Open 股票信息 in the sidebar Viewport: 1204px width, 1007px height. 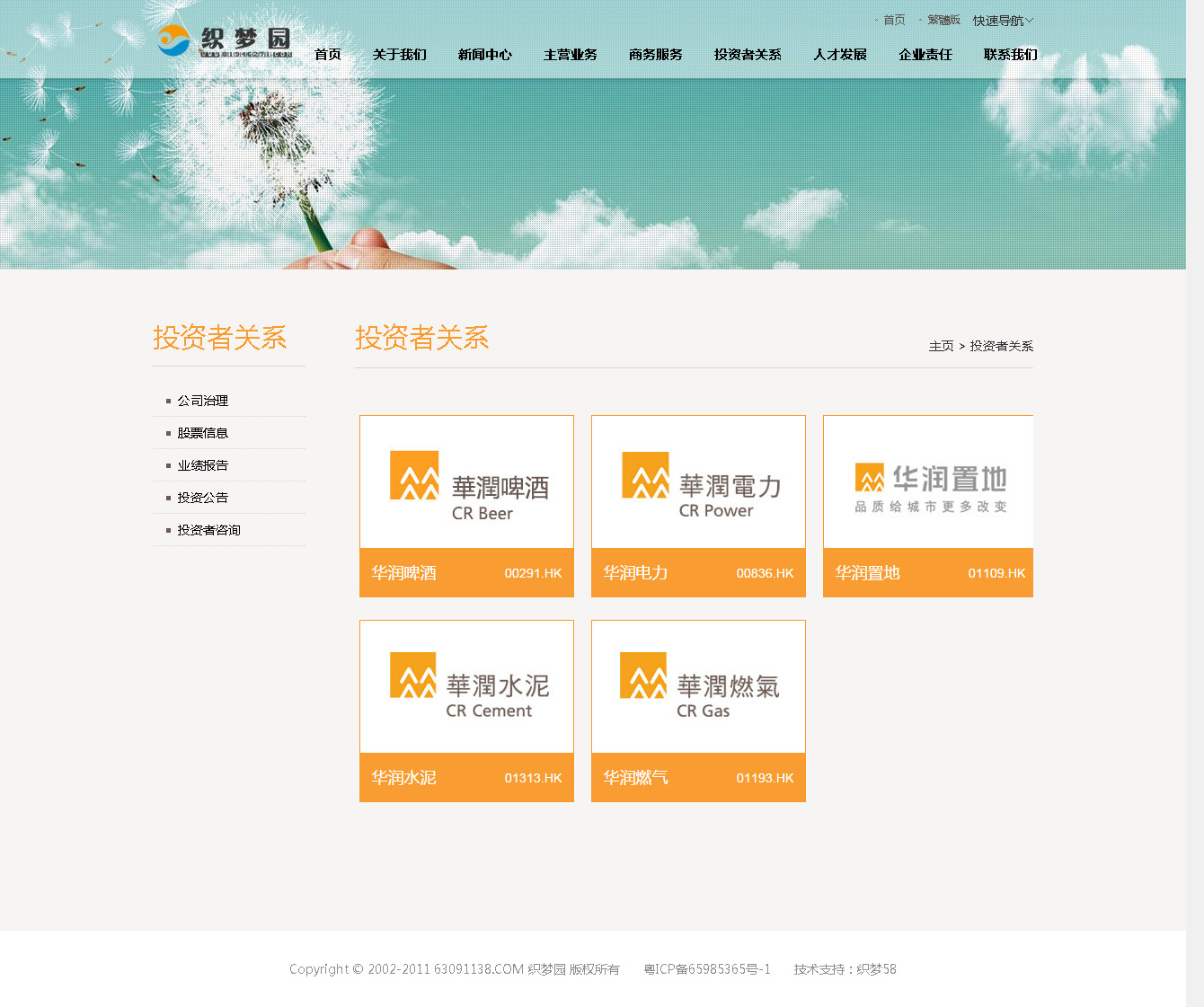pyautogui.click(x=202, y=433)
